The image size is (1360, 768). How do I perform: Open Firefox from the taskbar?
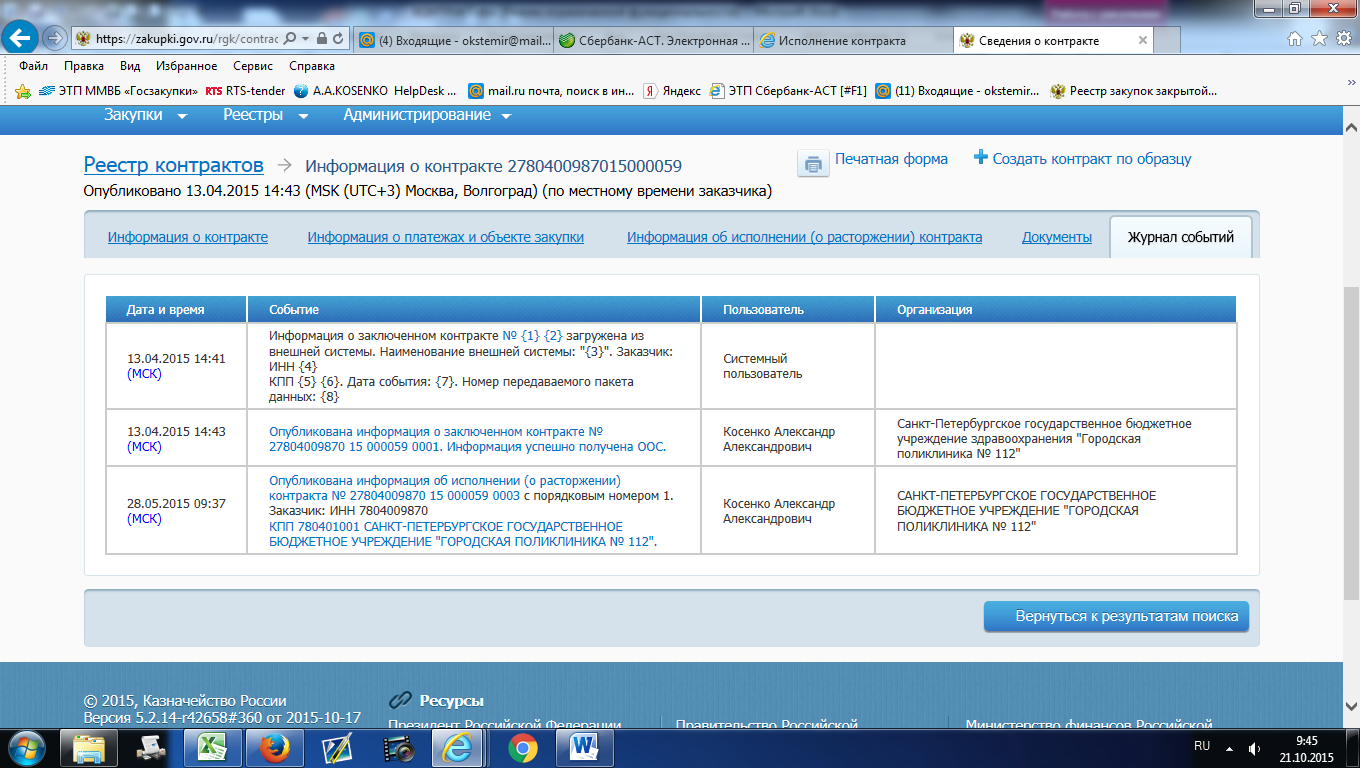[273, 748]
